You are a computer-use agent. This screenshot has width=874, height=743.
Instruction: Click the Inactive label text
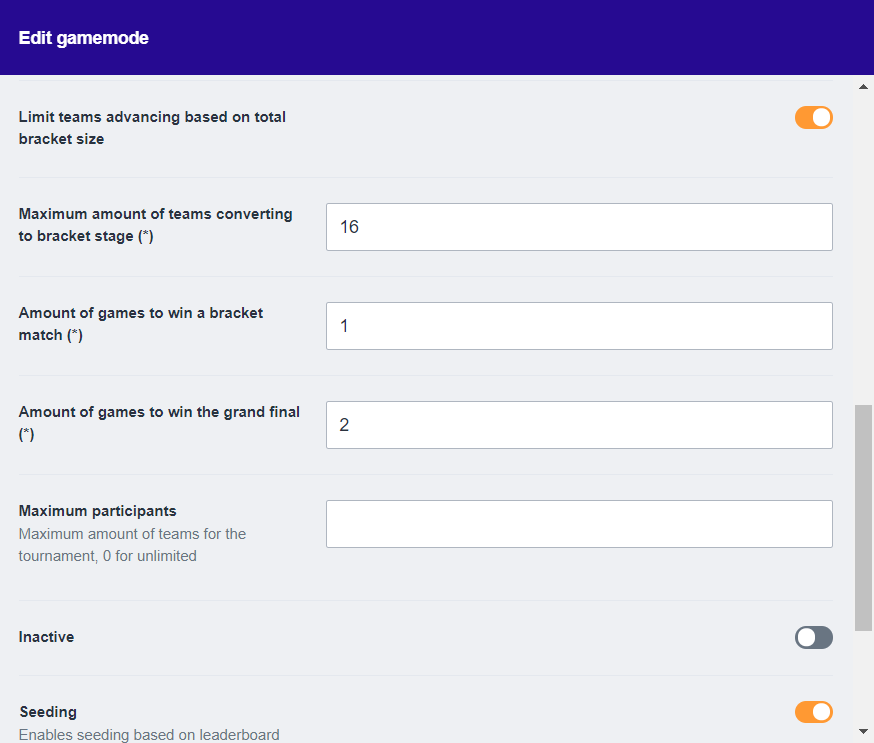tap(46, 637)
